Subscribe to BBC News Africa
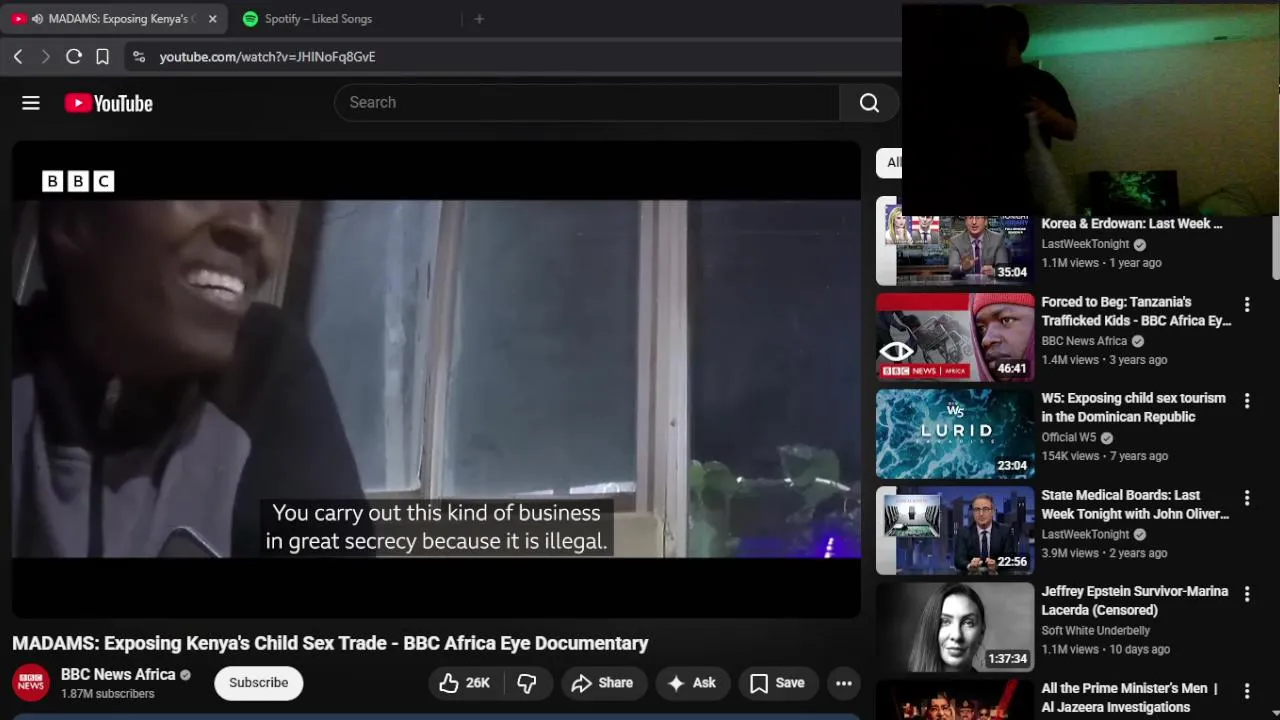The width and height of the screenshot is (1280, 720). [x=258, y=683]
